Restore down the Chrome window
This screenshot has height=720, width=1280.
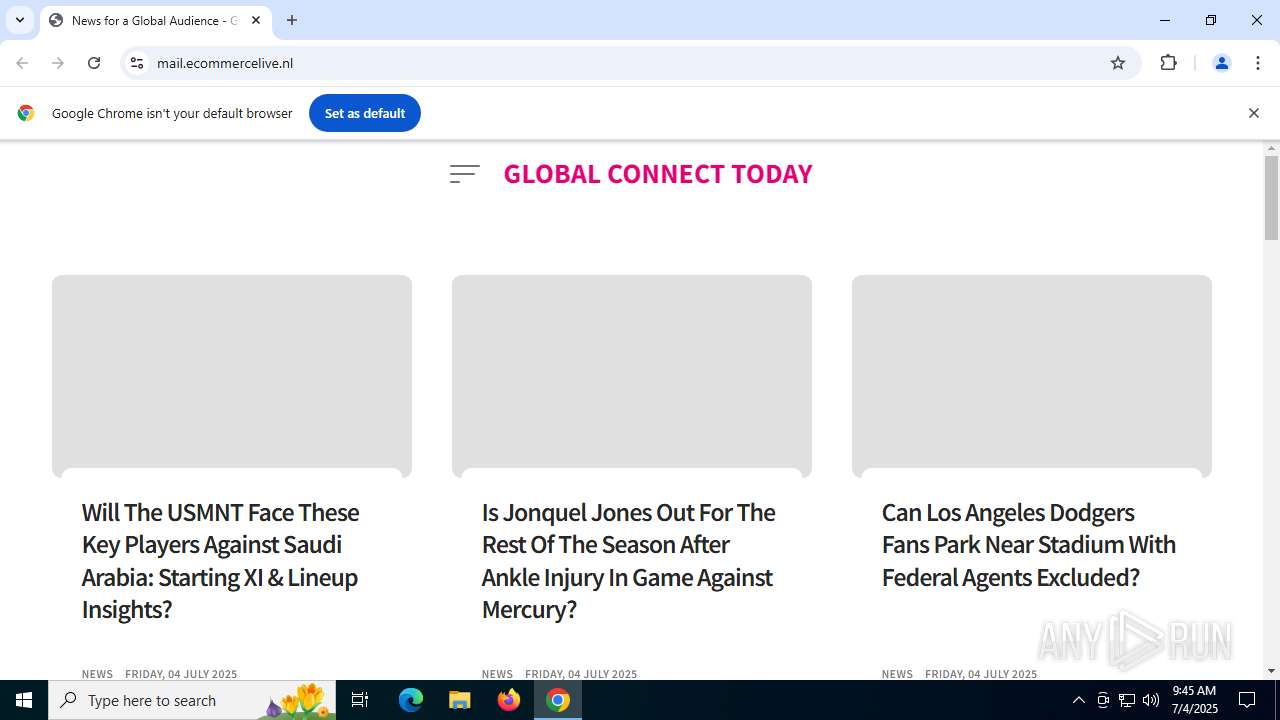(1211, 20)
